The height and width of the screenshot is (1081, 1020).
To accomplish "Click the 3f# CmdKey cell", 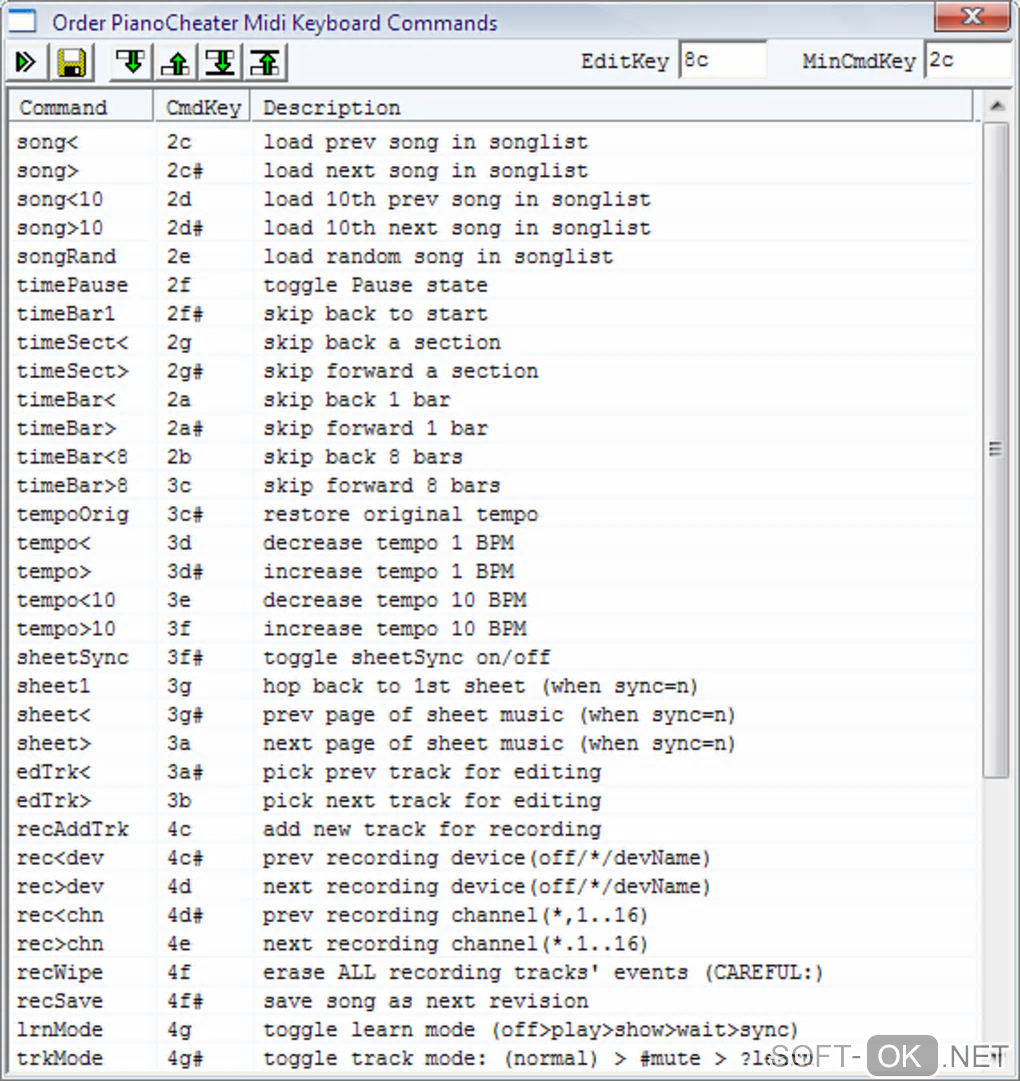I will (185, 658).
